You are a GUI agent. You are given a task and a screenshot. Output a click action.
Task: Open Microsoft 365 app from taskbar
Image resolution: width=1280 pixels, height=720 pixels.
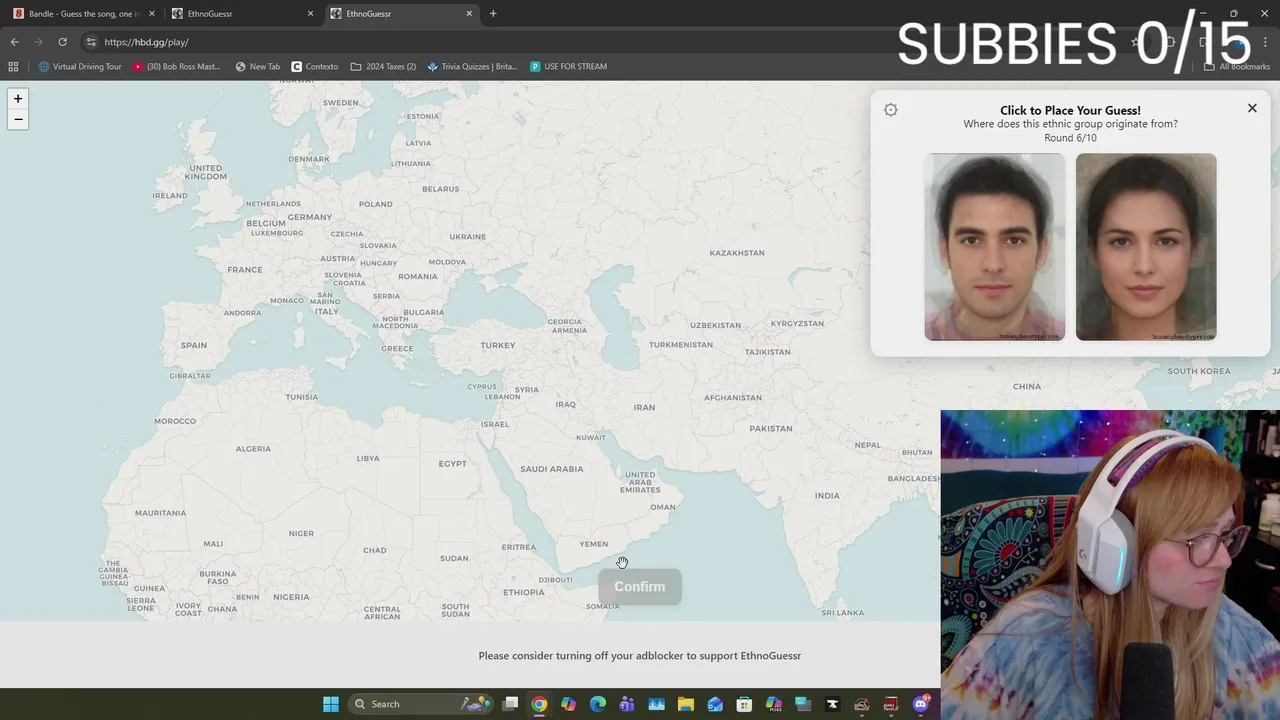coord(773,704)
